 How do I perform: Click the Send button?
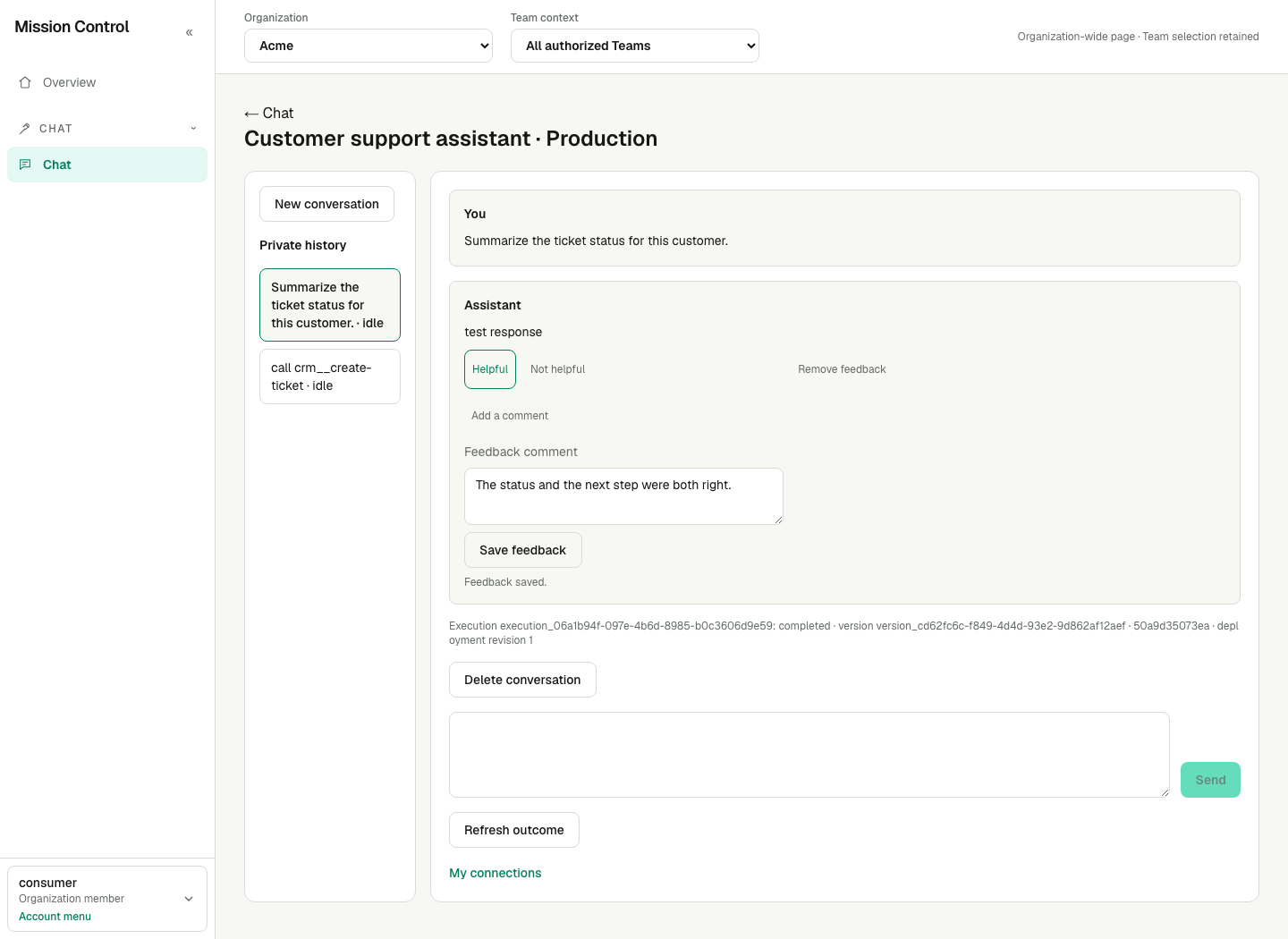(1210, 780)
